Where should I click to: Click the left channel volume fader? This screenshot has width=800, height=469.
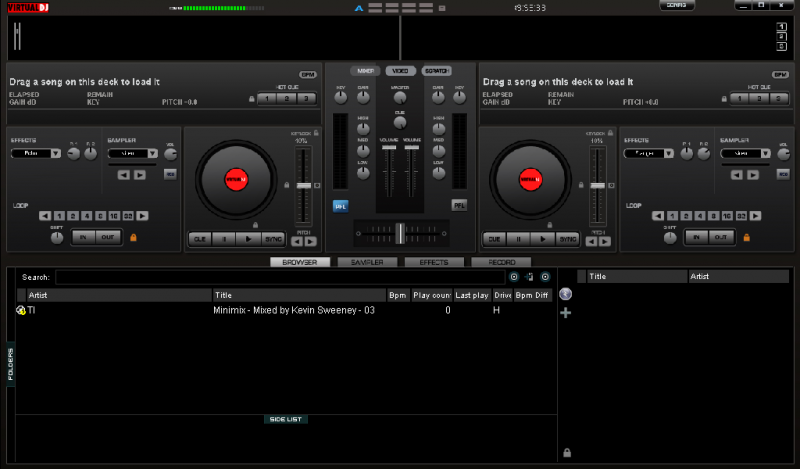[389, 147]
